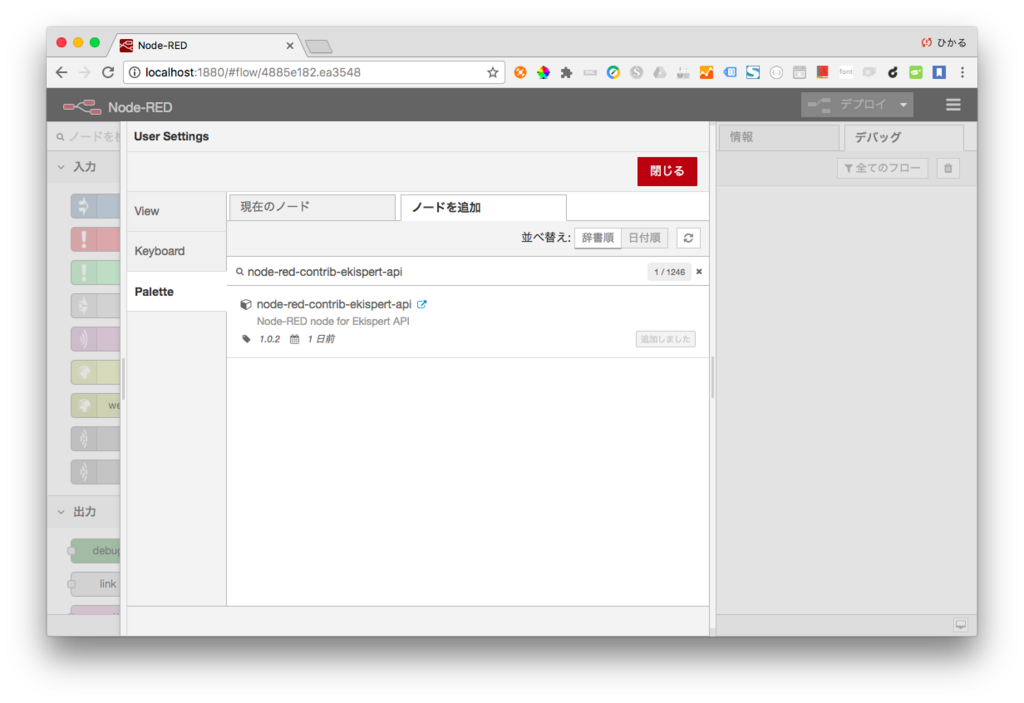
Task: Click the Node-RED logo in the header
Action: click(x=118, y=107)
